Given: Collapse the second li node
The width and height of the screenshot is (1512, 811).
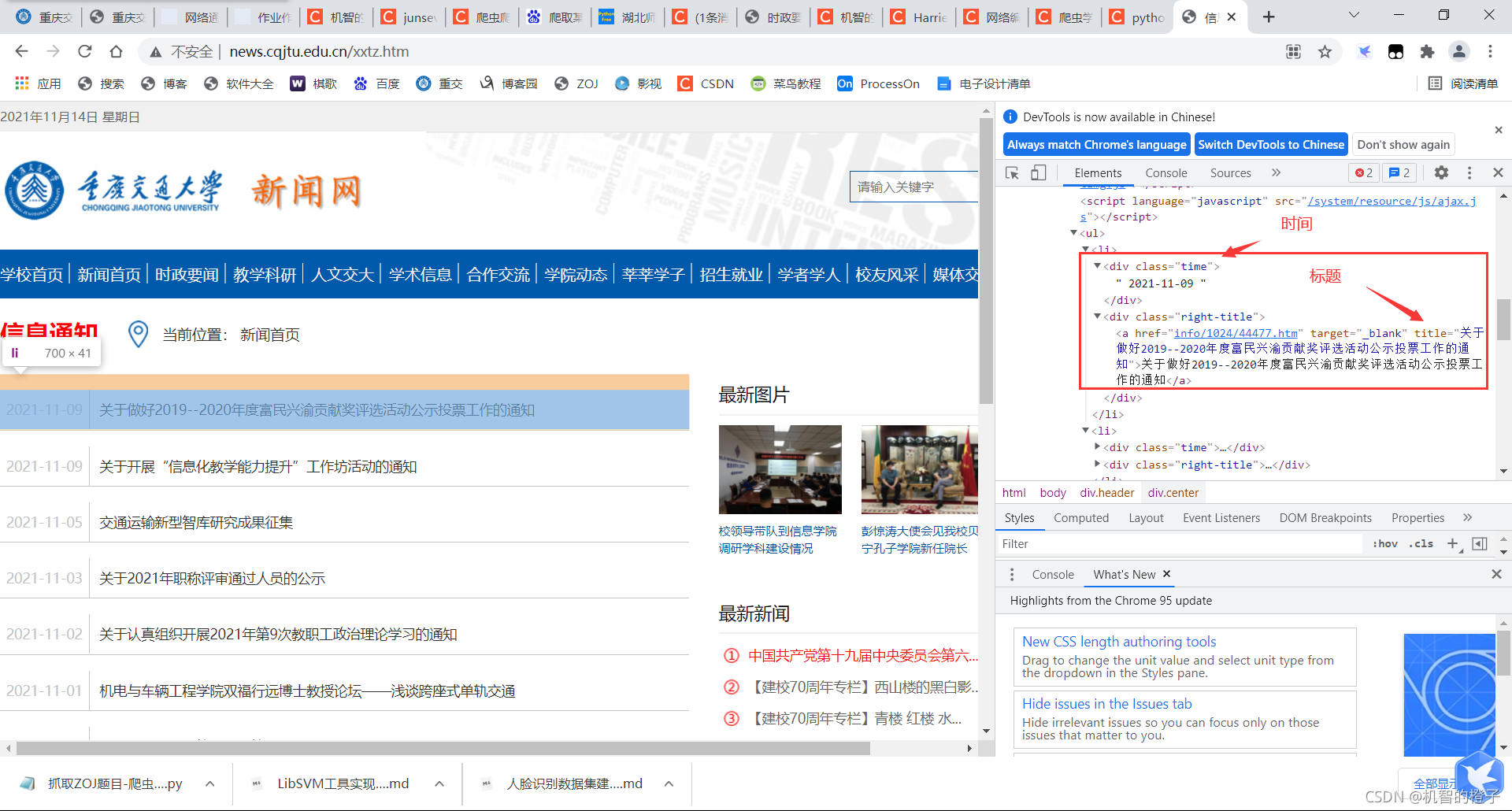Looking at the screenshot, I should 1085,431.
